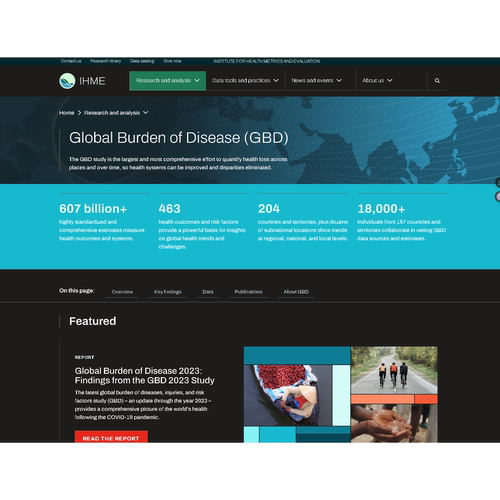Jump to About GBD section tab
Screen dimensions: 500x500
point(296,292)
